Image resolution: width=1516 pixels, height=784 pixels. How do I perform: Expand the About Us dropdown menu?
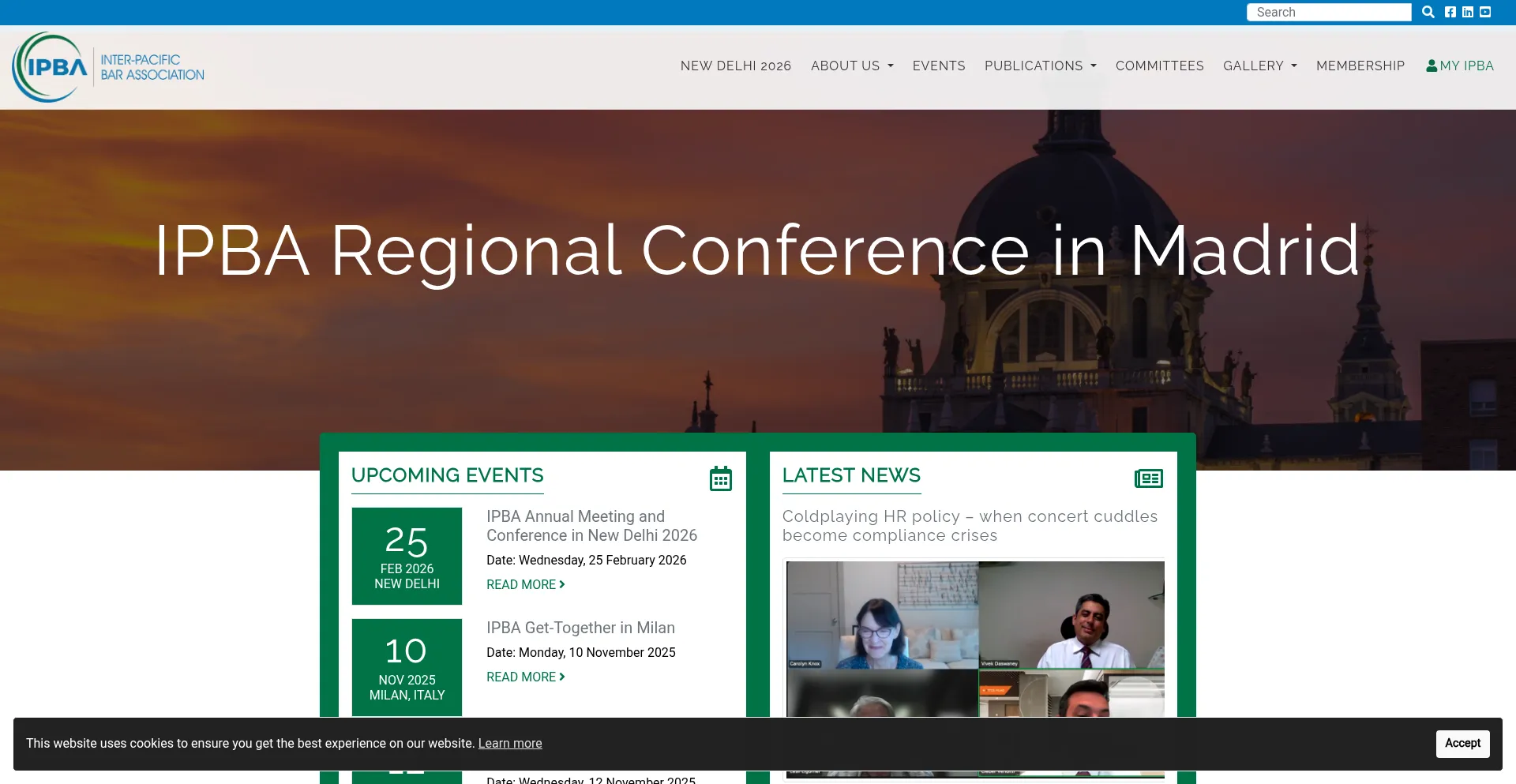coord(851,66)
